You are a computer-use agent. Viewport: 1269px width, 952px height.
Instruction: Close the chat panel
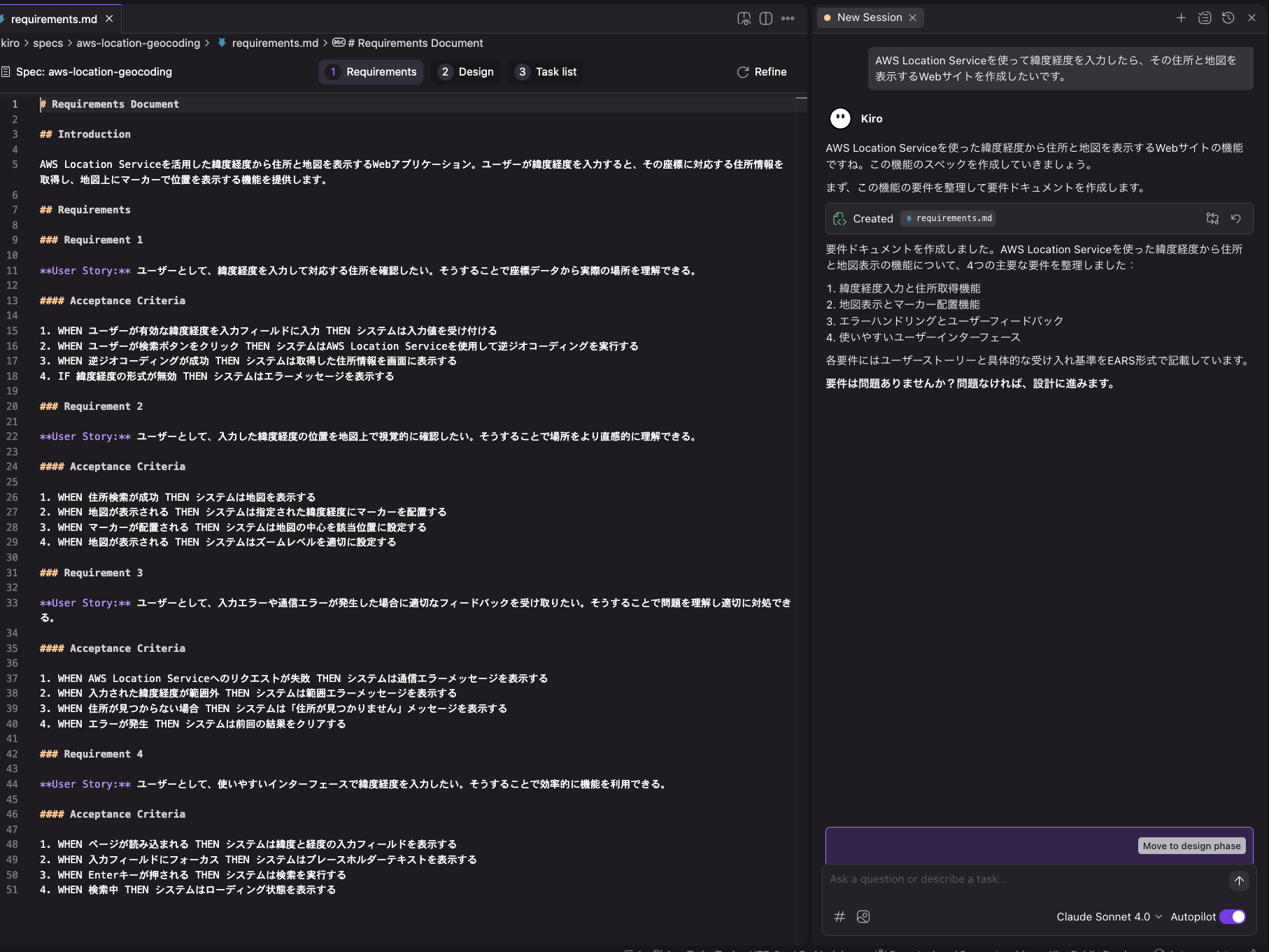[1252, 17]
